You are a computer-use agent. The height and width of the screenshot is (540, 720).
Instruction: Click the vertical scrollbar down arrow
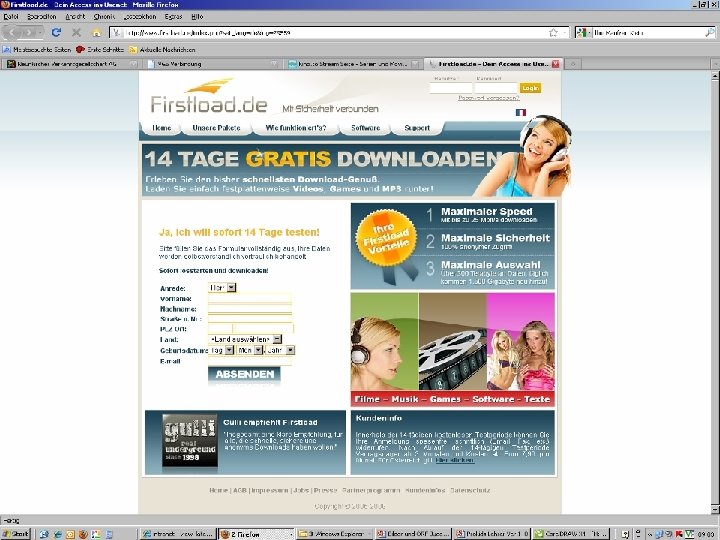(715, 509)
